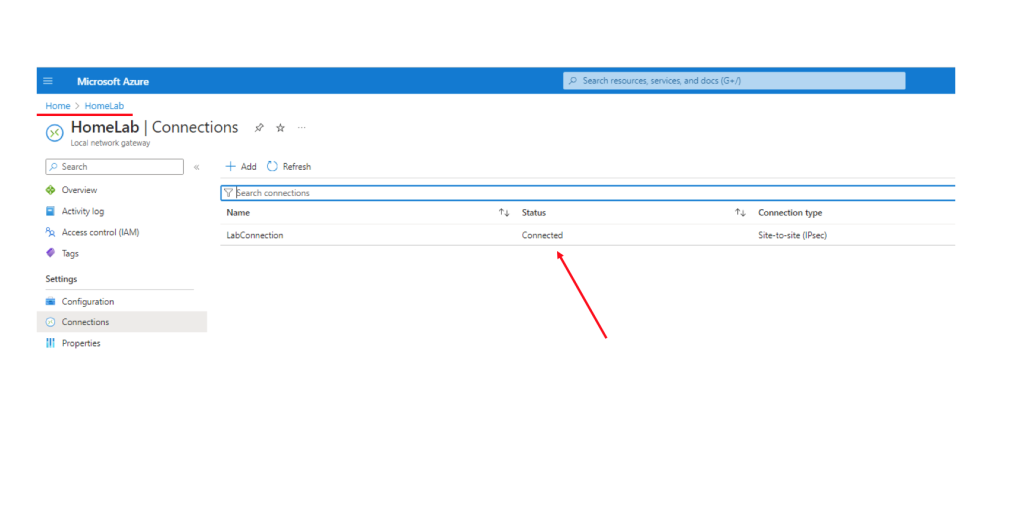Viewport: 1024px width, 521px height.
Task: Open Overview in the left menu
Action: pyautogui.click(x=79, y=190)
